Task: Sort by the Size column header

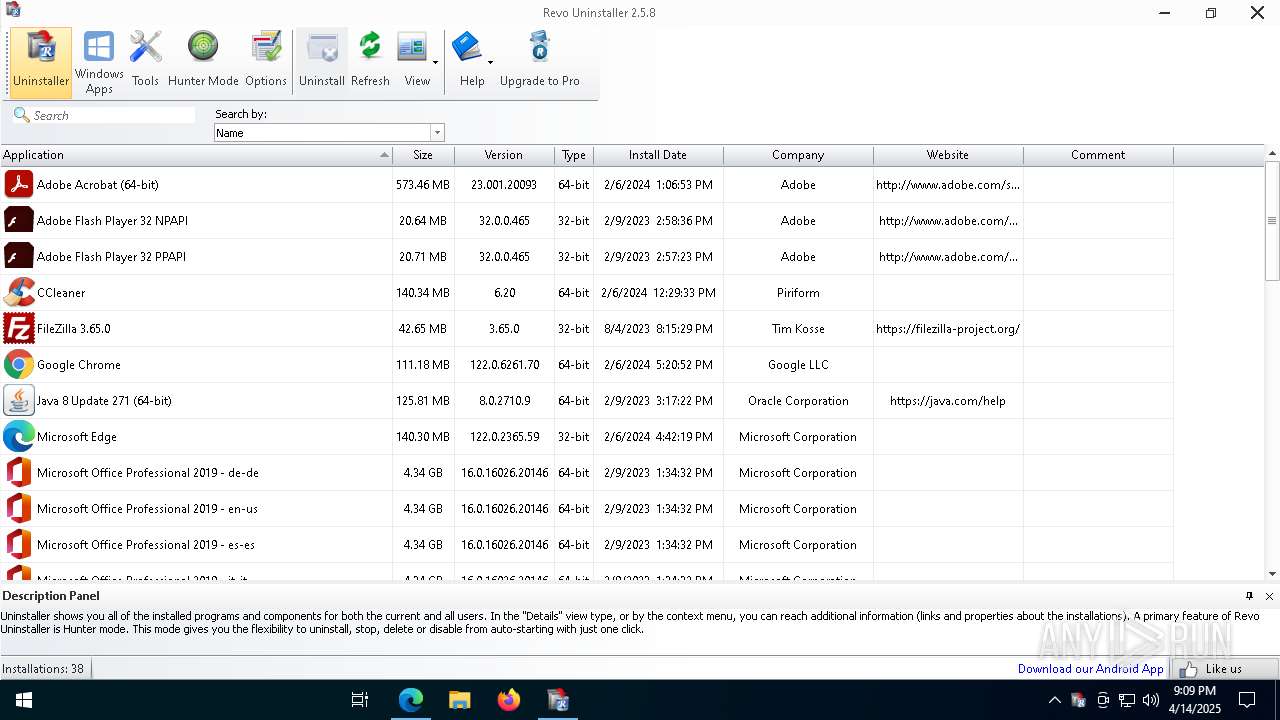Action: 423,155
